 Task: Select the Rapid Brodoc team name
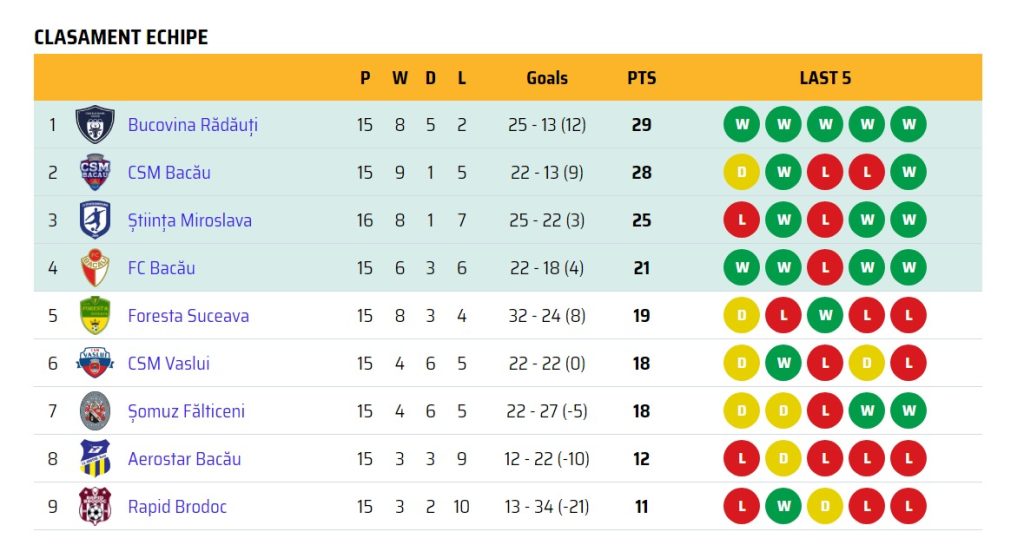(177, 507)
